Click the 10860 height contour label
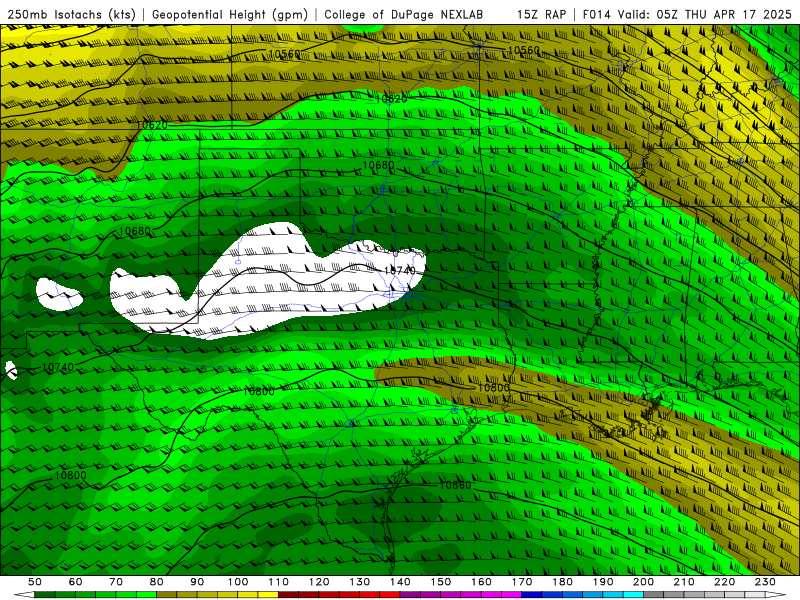 coord(455,485)
